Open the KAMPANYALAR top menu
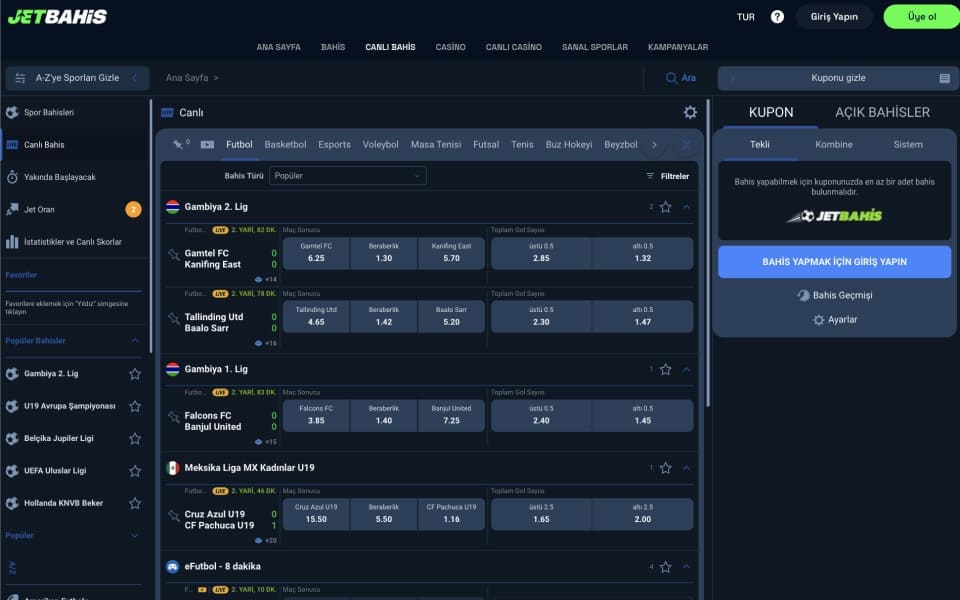 click(x=678, y=47)
